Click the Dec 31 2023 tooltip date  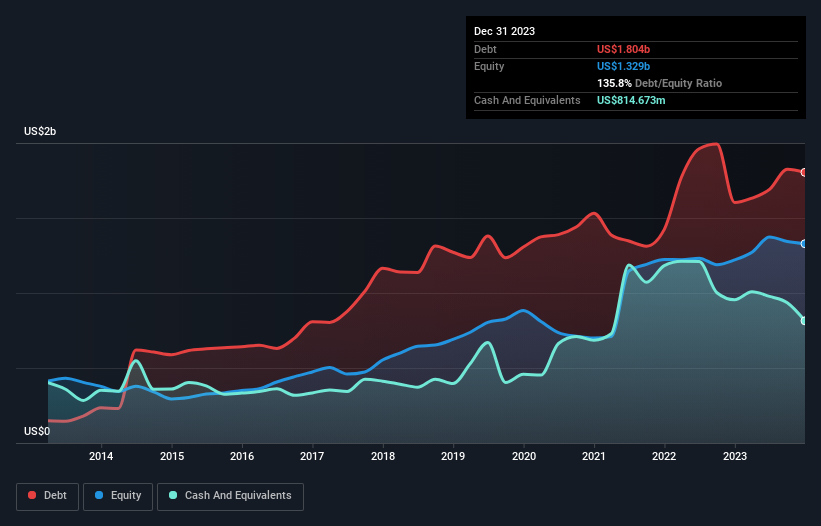tap(504, 31)
